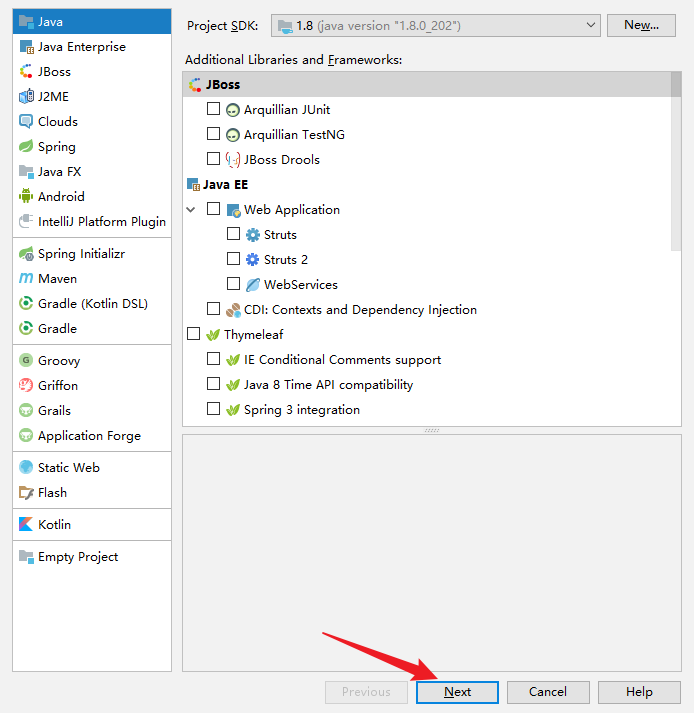Image resolution: width=694 pixels, height=713 pixels.
Task: Click the Groovy 'G' icon
Action: coord(26,360)
